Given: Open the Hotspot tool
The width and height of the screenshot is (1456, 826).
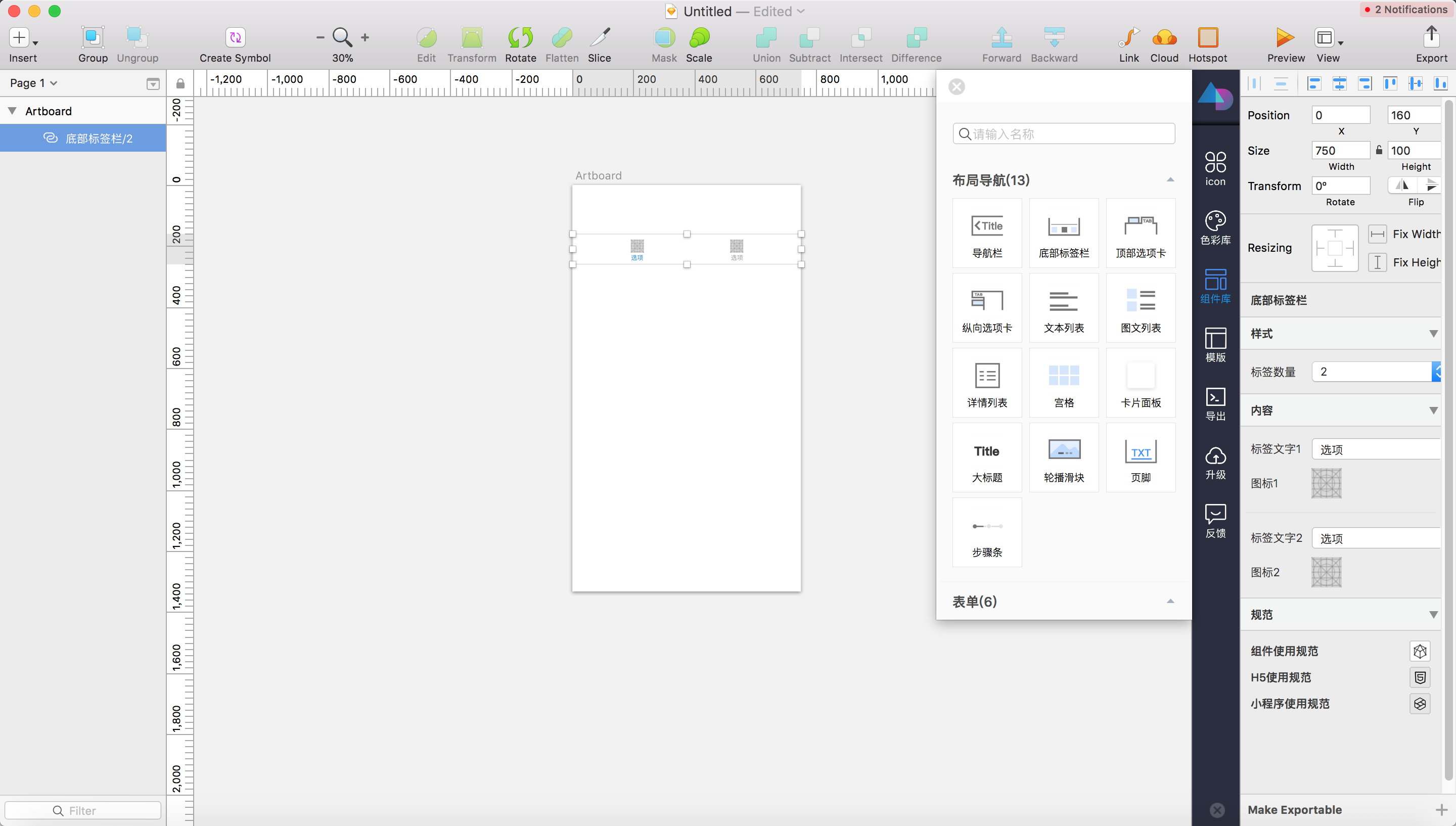Looking at the screenshot, I should click(x=1208, y=38).
